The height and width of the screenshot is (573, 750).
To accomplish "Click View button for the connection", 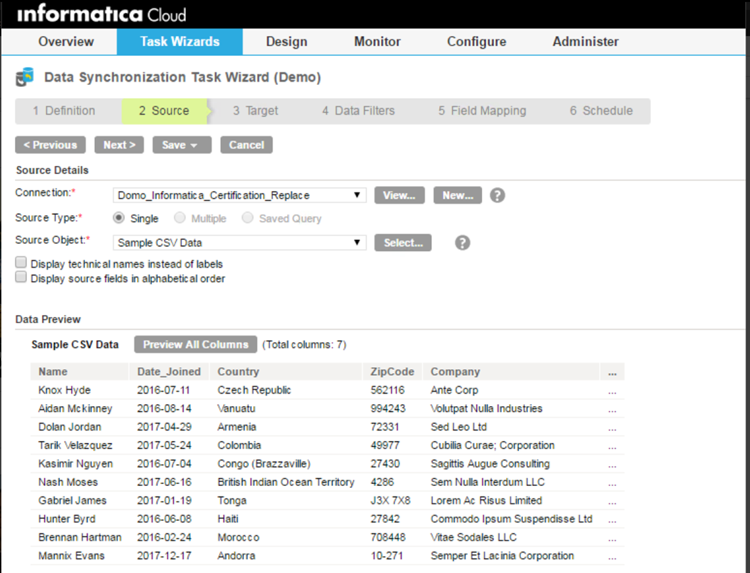I will pyautogui.click(x=399, y=195).
